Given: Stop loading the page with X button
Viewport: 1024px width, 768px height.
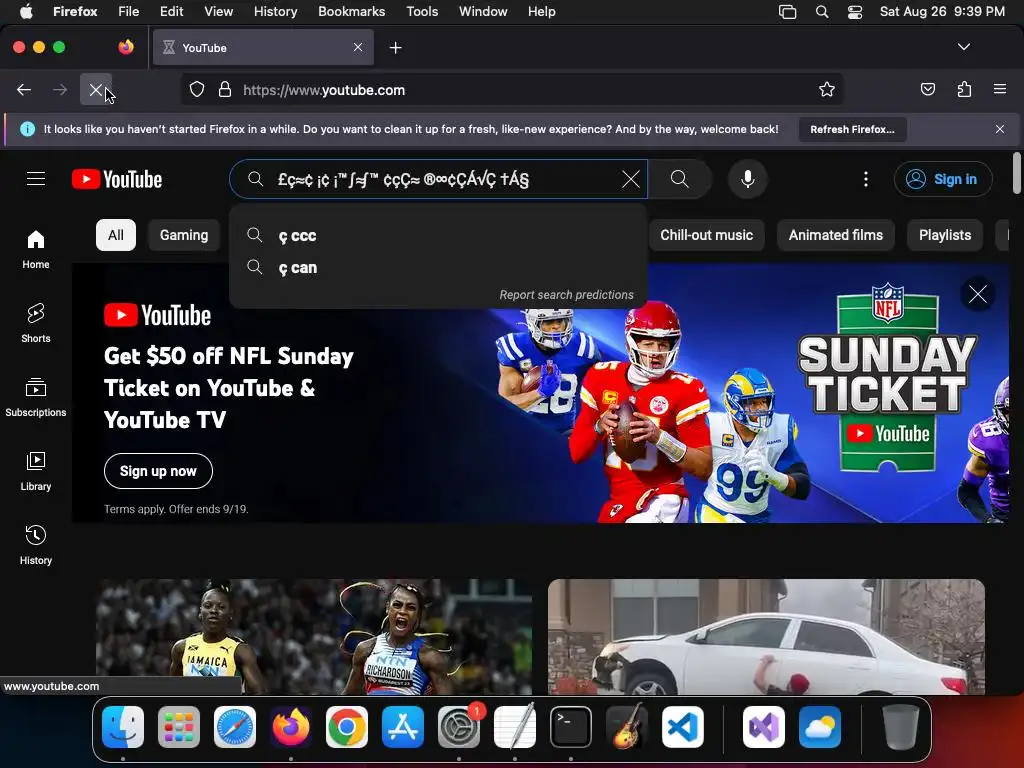Looking at the screenshot, I should tap(95, 89).
